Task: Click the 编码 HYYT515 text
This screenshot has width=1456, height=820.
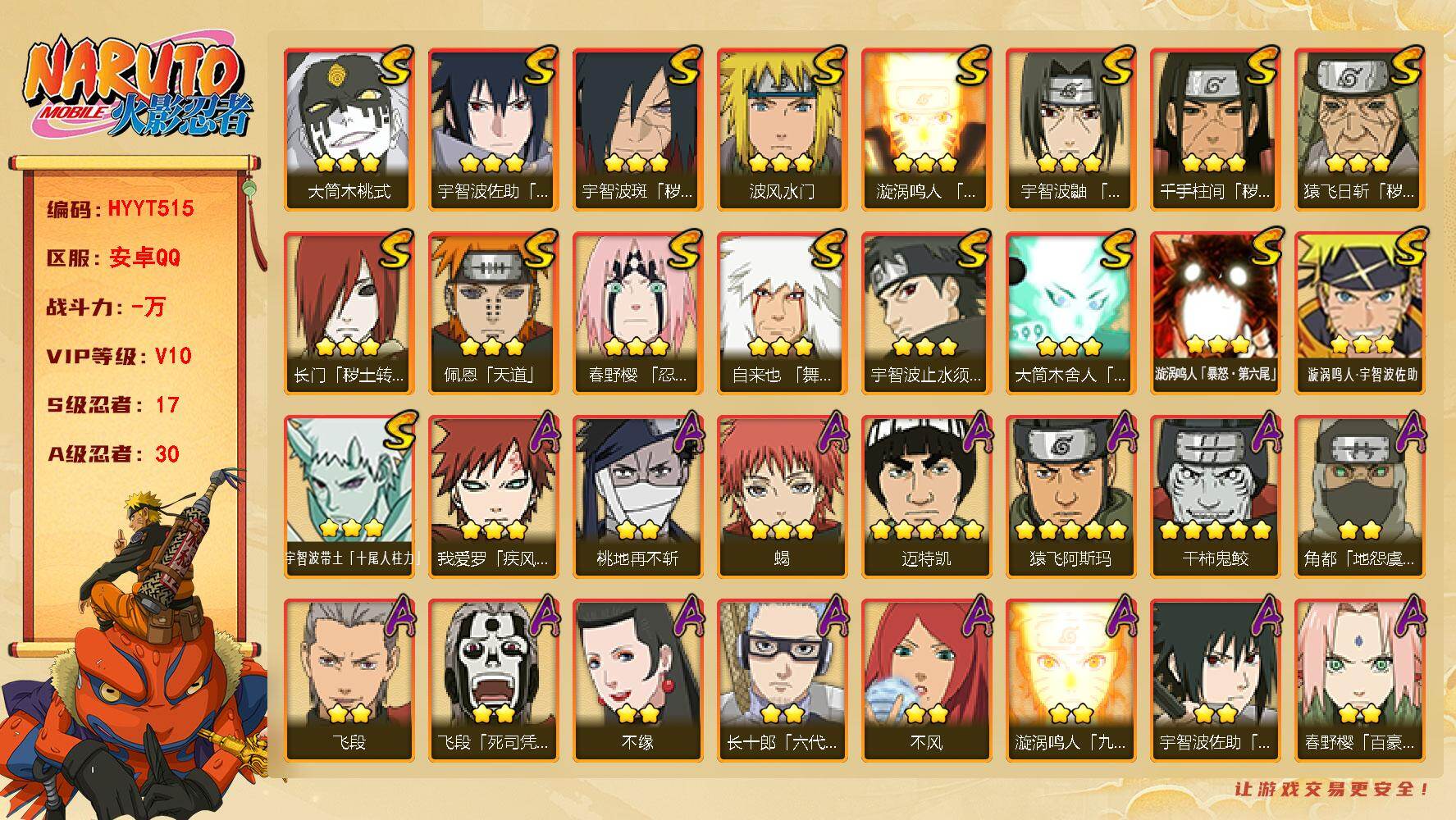Action: (x=121, y=208)
